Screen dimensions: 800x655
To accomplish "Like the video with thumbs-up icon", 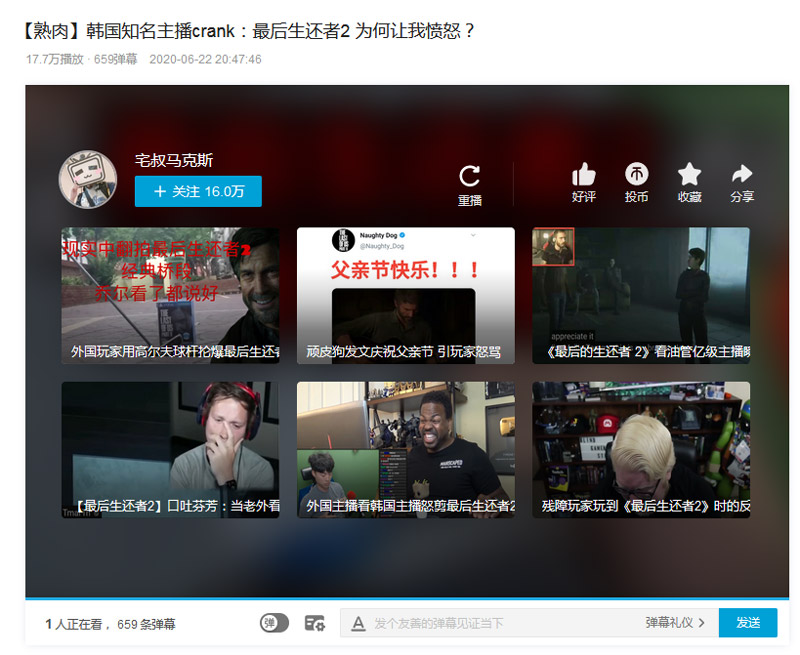I will pyautogui.click(x=584, y=175).
